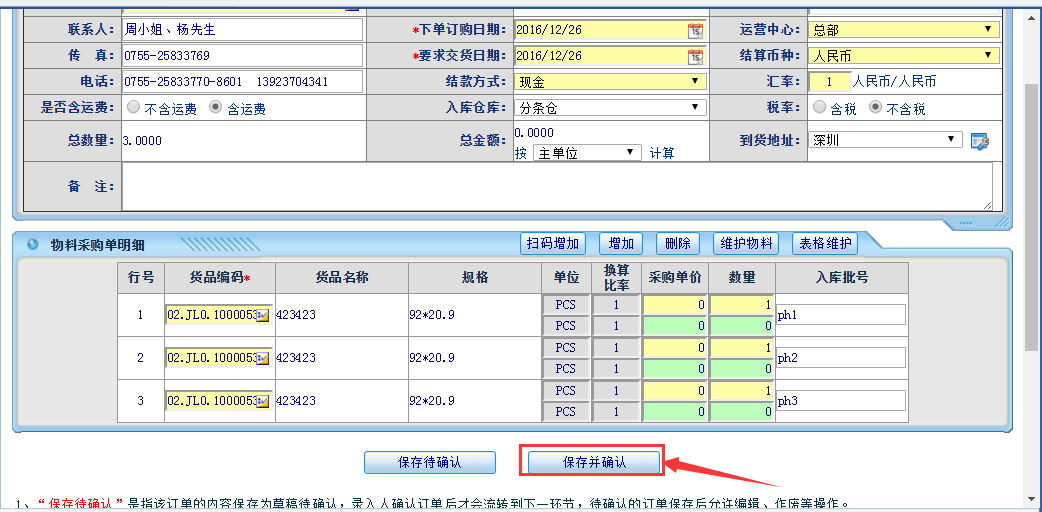Click item code lookup icon in row 3
Screen dimensions: 1042x512
(263, 401)
